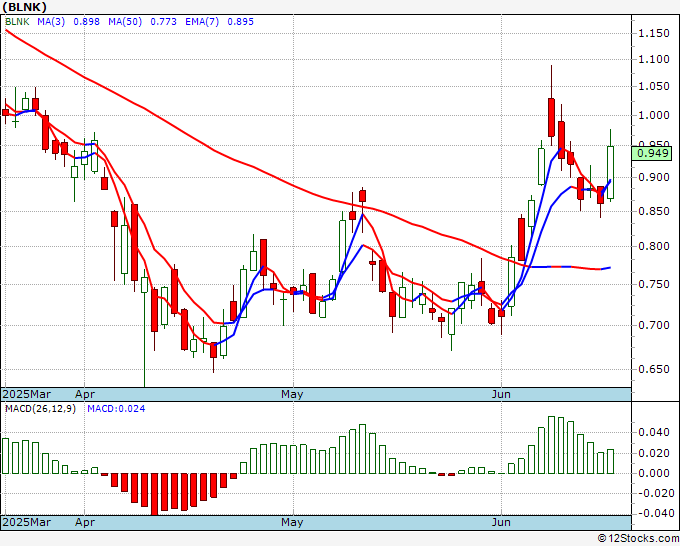The width and height of the screenshot is (680, 546).
Task: Click the 1.150 price axis label
Action: pyautogui.click(x=654, y=33)
